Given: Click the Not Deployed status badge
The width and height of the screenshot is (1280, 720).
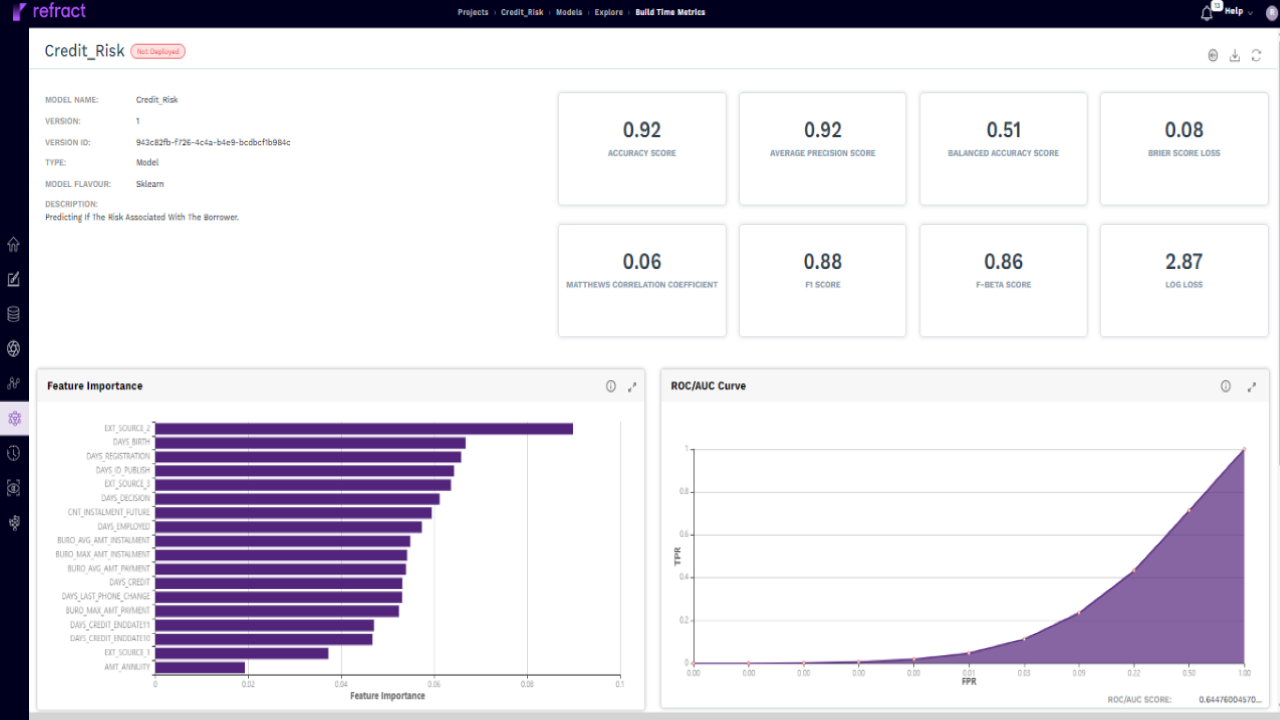Looking at the screenshot, I should [x=157, y=50].
